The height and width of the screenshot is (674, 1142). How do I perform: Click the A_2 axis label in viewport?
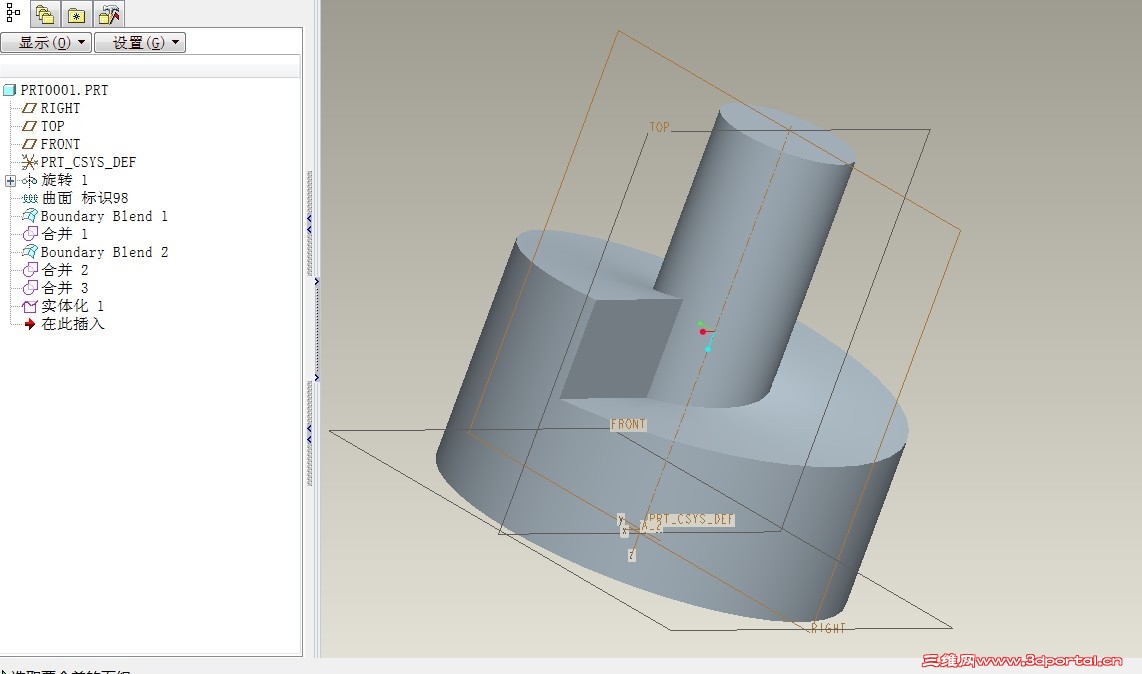651,526
